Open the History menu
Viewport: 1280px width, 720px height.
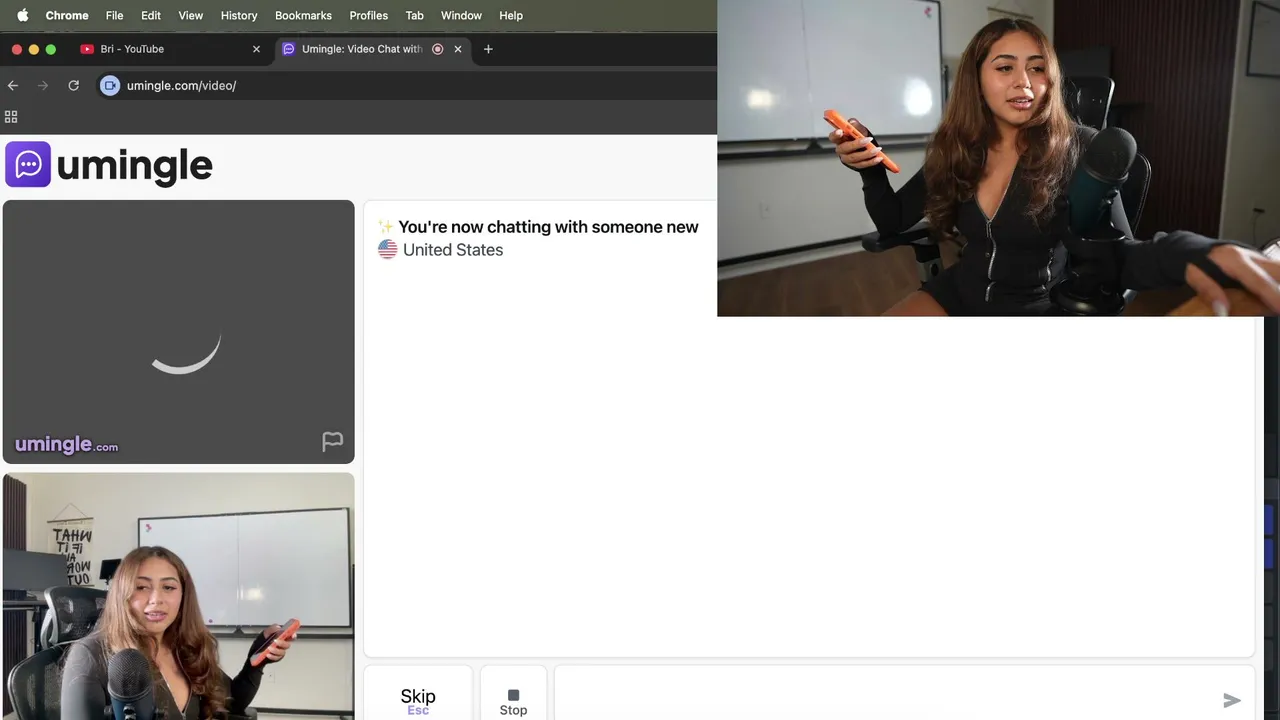pyautogui.click(x=239, y=15)
